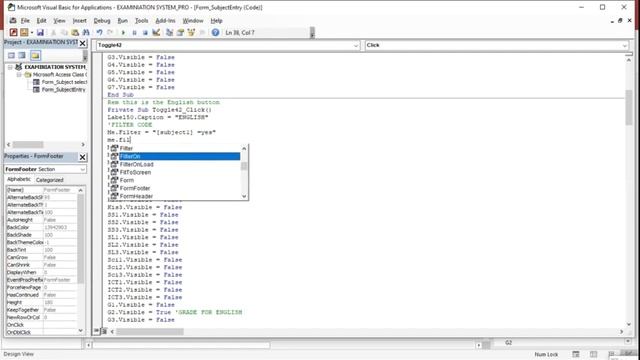Click the Num Lock status bar indicator

[546, 354]
